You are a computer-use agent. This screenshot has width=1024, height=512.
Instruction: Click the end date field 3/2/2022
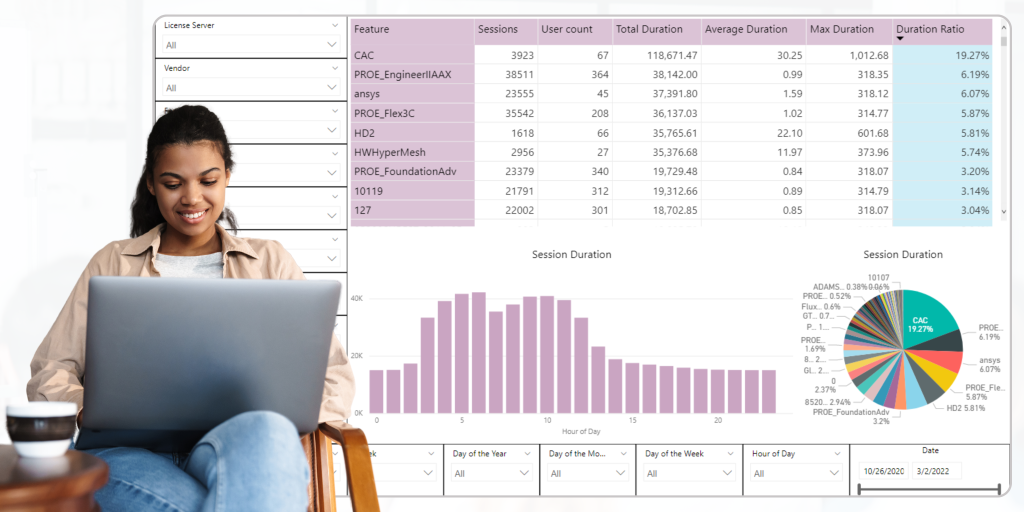click(938, 471)
